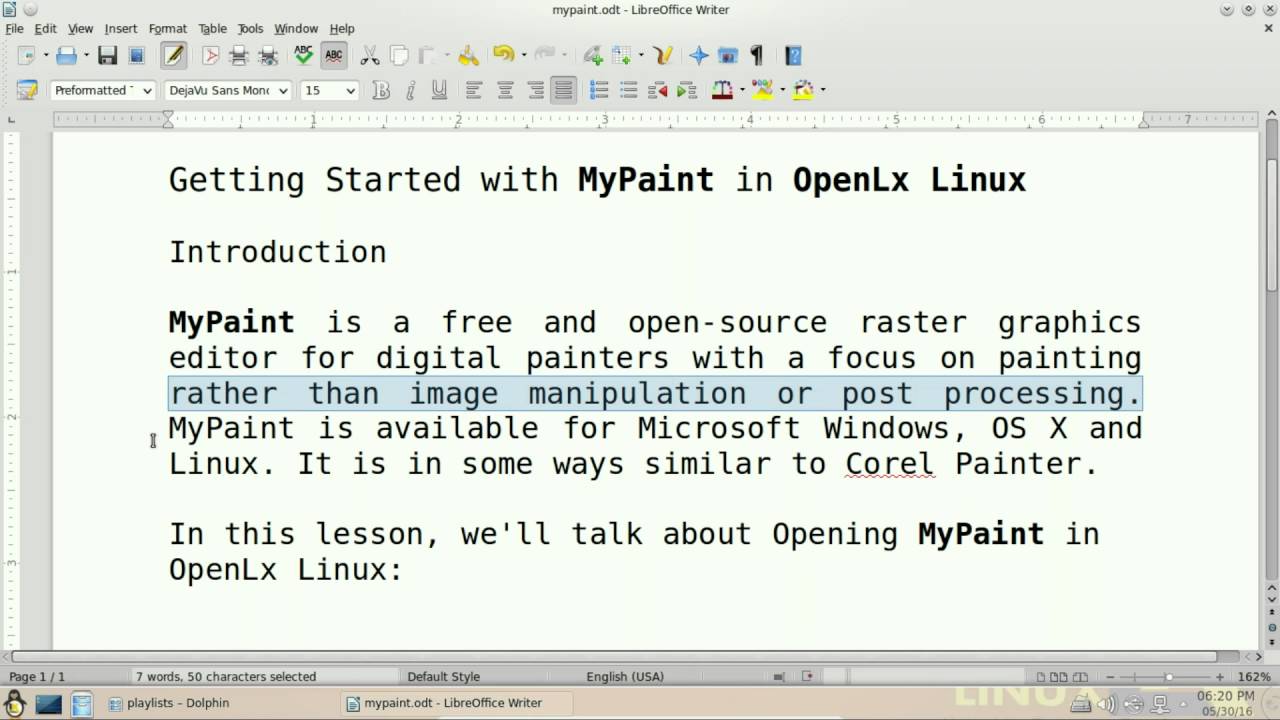The height and width of the screenshot is (720, 1280).
Task: Open the Insert menu
Action: pyautogui.click(x=121, y=28)
